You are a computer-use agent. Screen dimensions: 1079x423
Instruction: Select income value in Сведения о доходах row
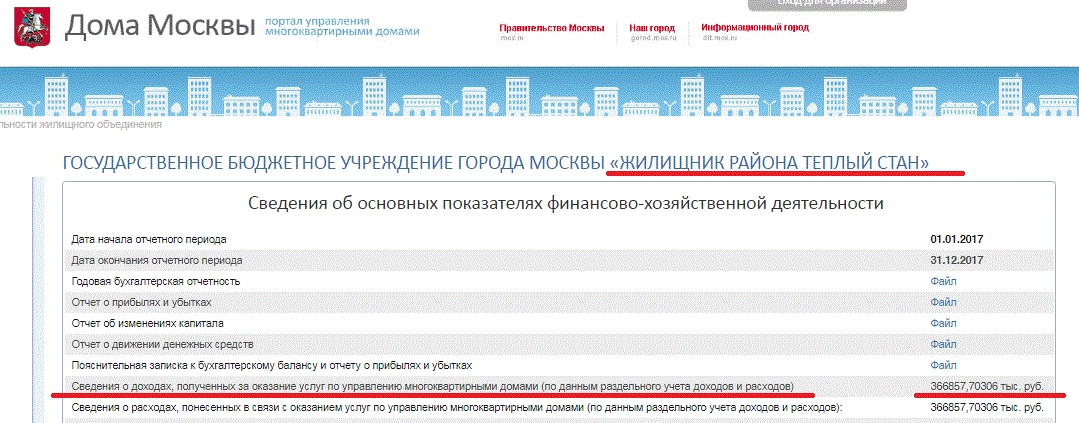pos(987,387)
